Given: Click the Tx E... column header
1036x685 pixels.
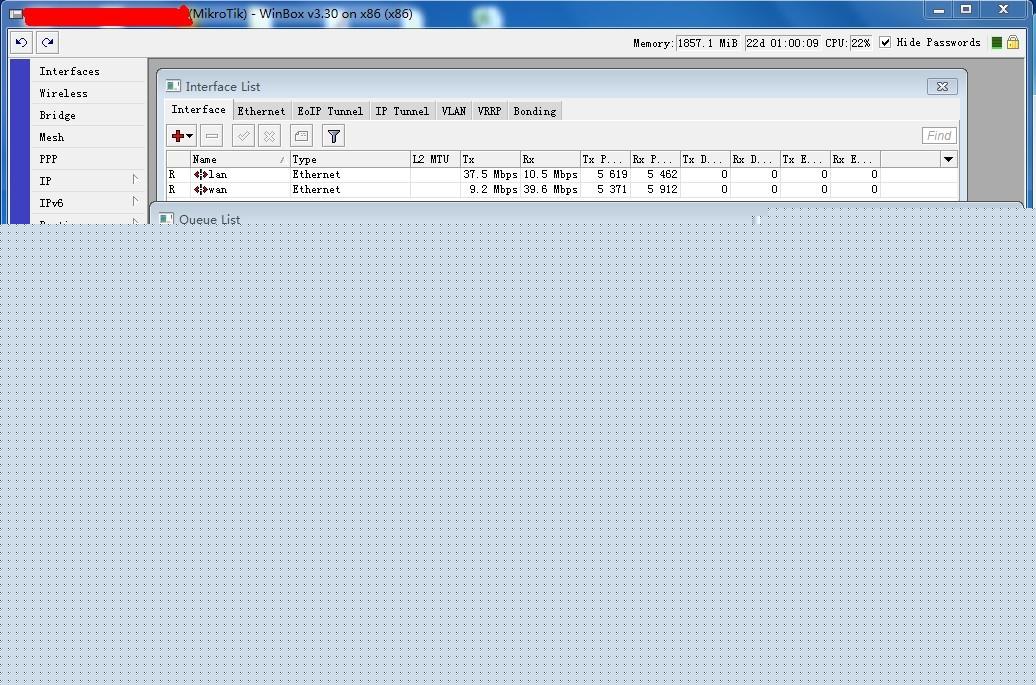Looking at the screenshot, I should 805,159.
